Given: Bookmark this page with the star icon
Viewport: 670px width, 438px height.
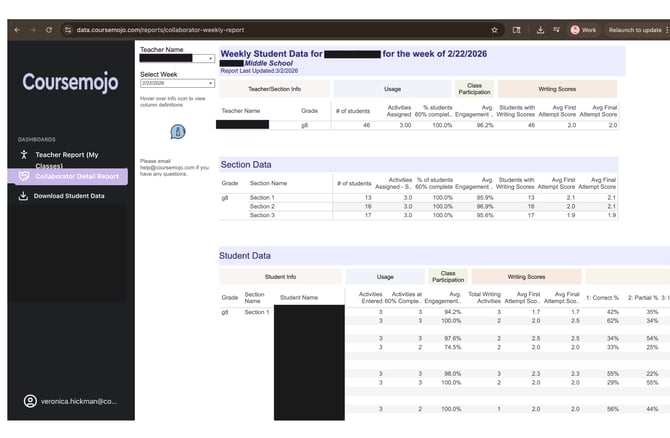Looking at the screenshot, I should [x=494, y=30].
